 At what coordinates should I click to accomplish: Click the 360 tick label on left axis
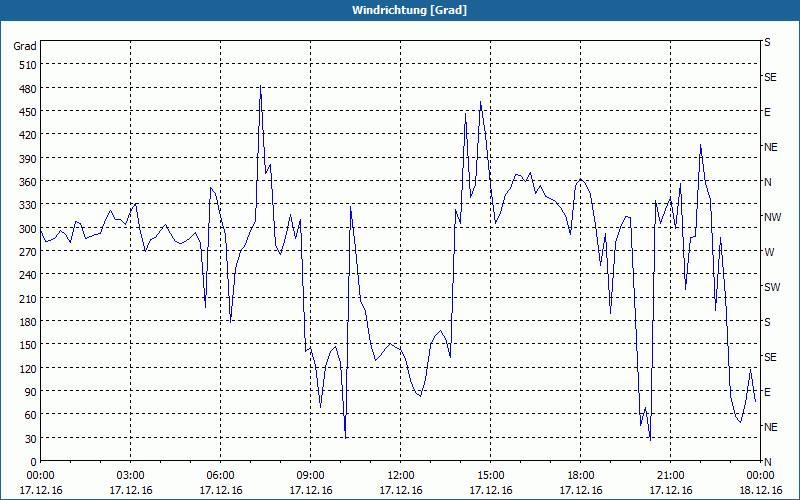pos(25,182)
